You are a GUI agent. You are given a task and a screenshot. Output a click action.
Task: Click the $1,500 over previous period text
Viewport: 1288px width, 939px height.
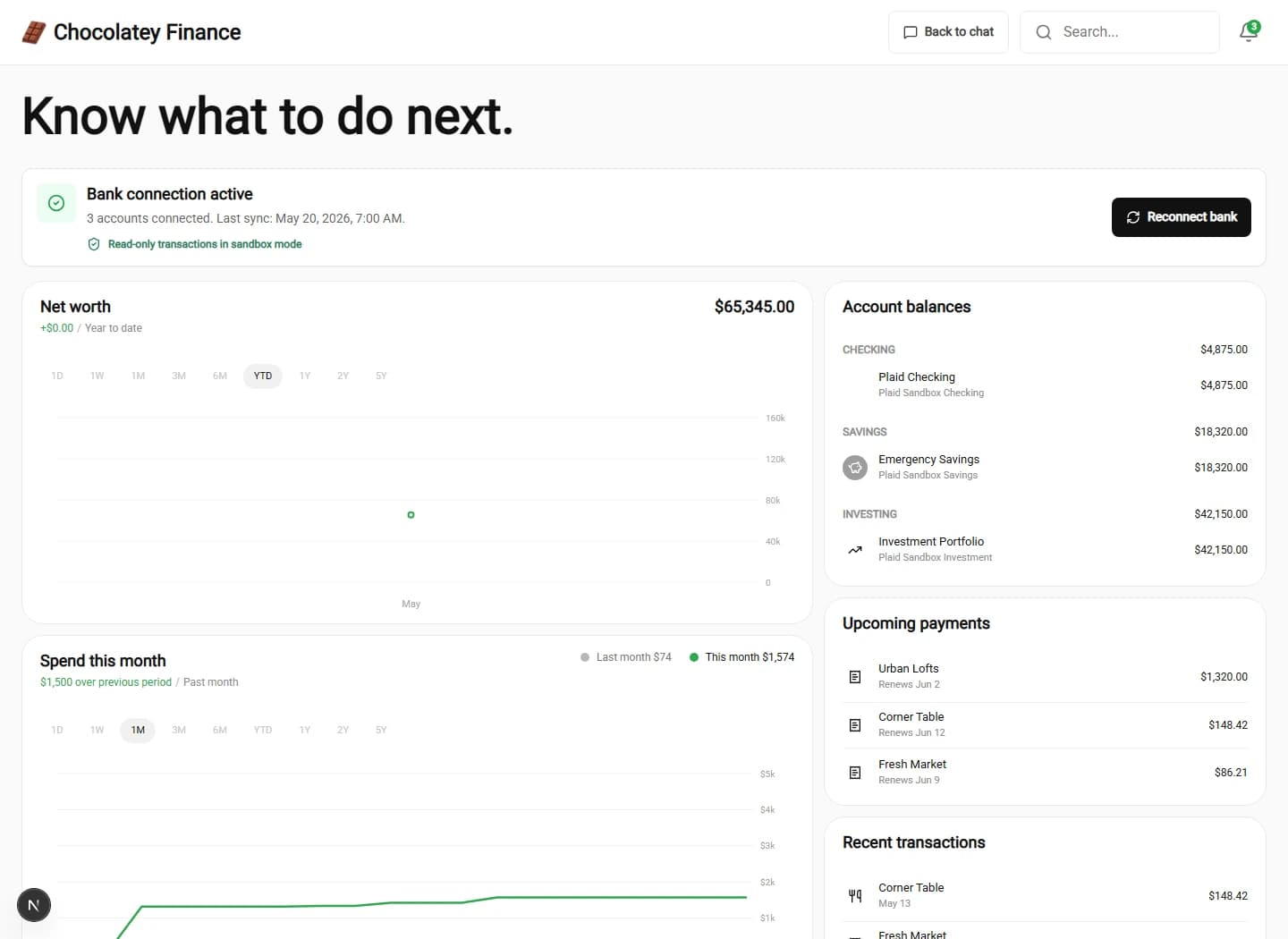(106, 682)
